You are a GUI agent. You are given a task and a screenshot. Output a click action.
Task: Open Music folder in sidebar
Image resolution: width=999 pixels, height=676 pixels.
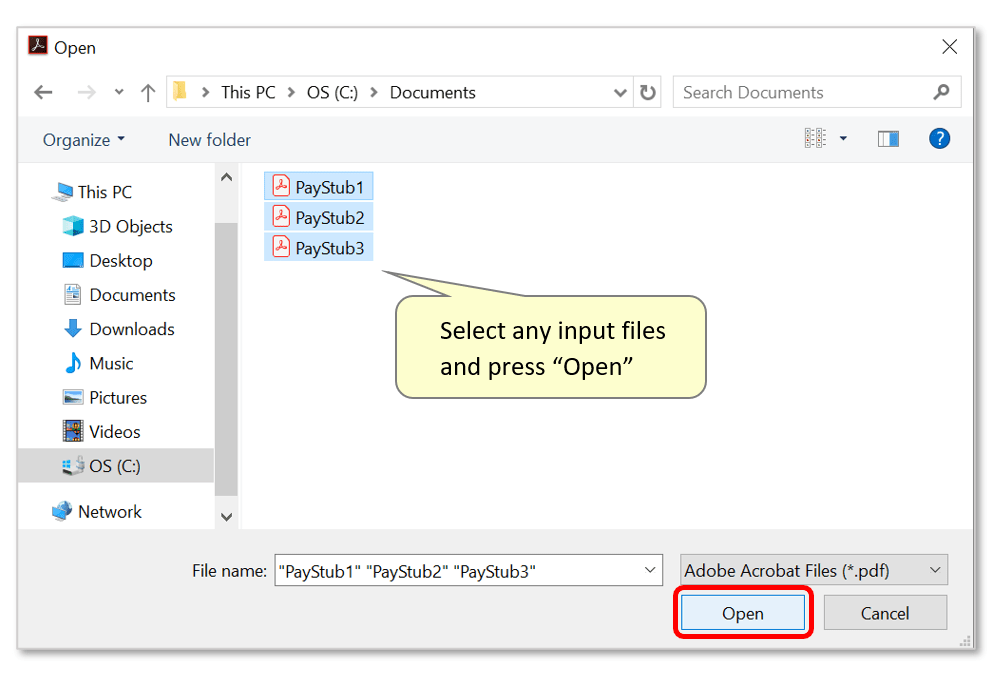98,364
